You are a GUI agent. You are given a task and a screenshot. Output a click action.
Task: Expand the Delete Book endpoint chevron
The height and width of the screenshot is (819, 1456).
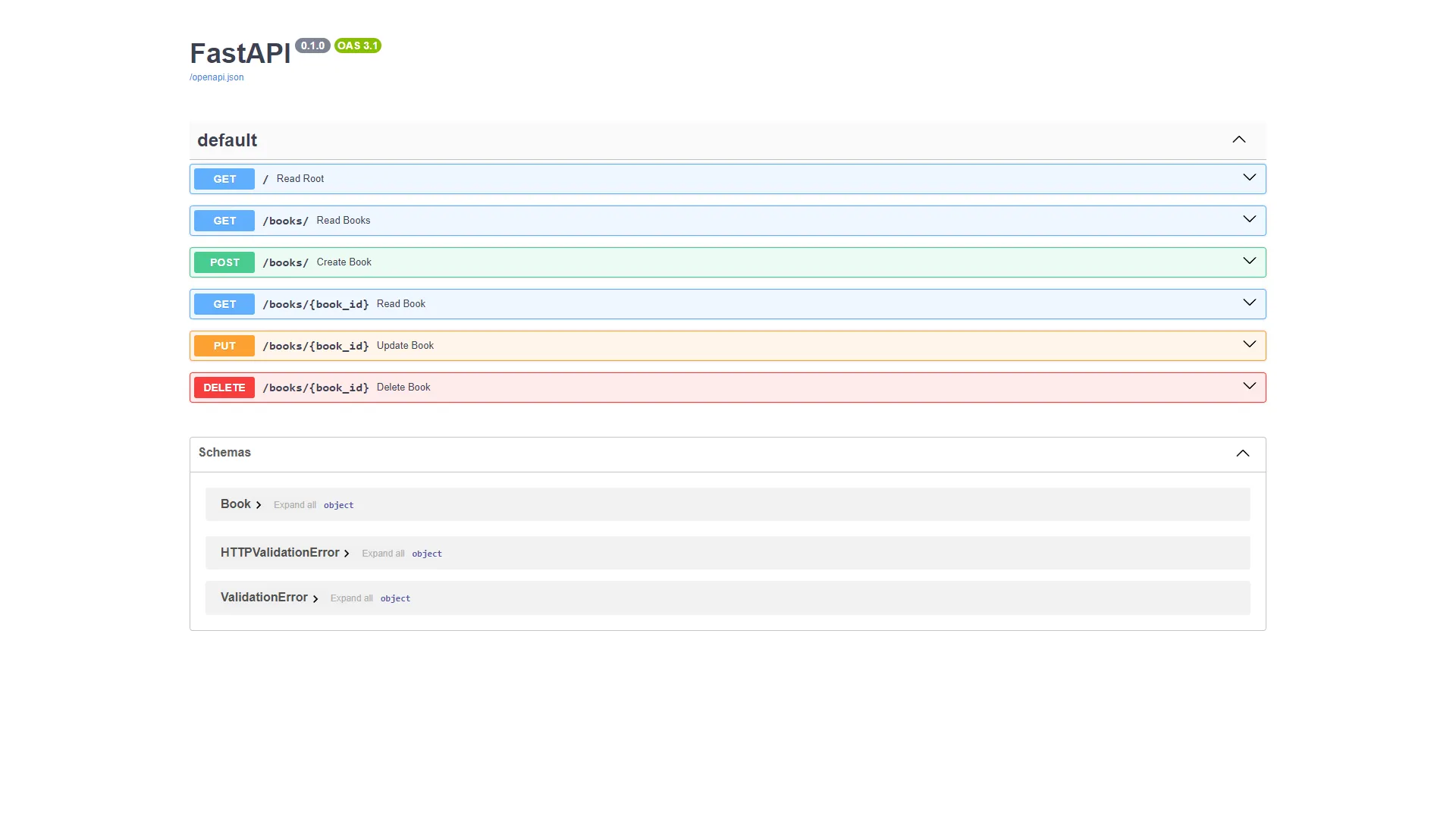pyautogui.click(x=1249, y=386)
